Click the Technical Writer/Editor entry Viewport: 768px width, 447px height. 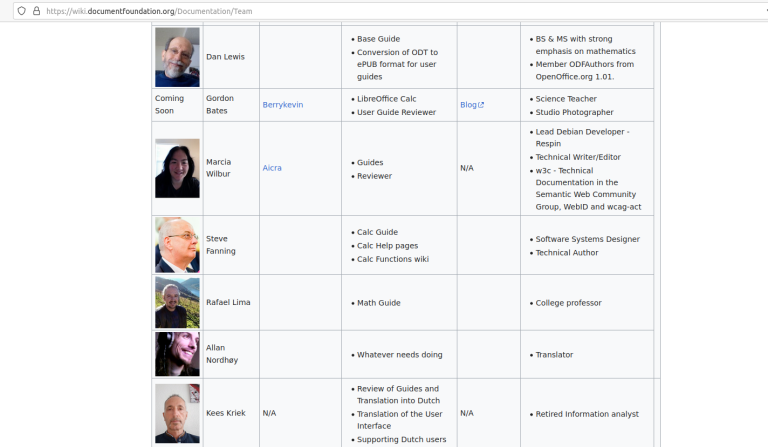coord(578,157)
